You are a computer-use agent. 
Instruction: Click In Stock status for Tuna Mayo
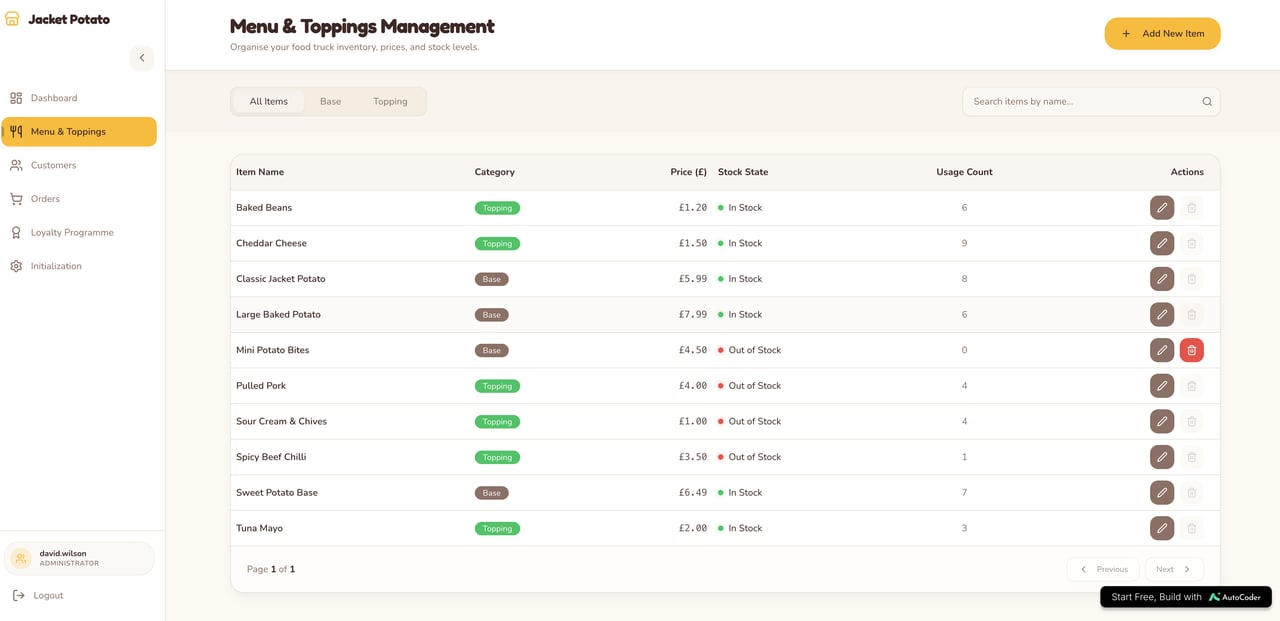(x=740, y=528)
